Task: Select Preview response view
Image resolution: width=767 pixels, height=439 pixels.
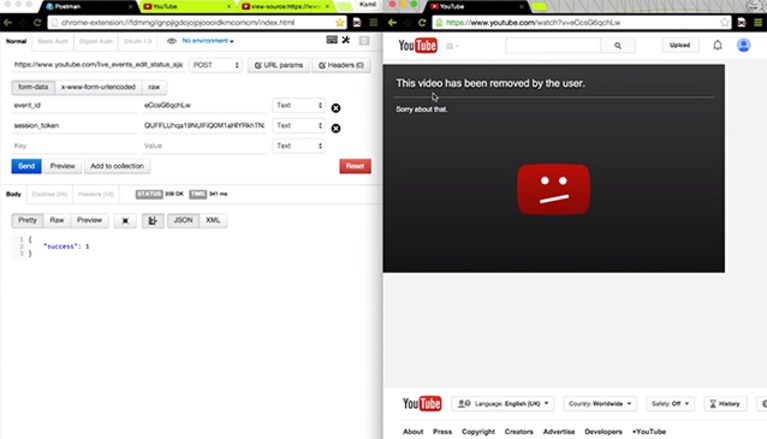Action: point(90,220)
